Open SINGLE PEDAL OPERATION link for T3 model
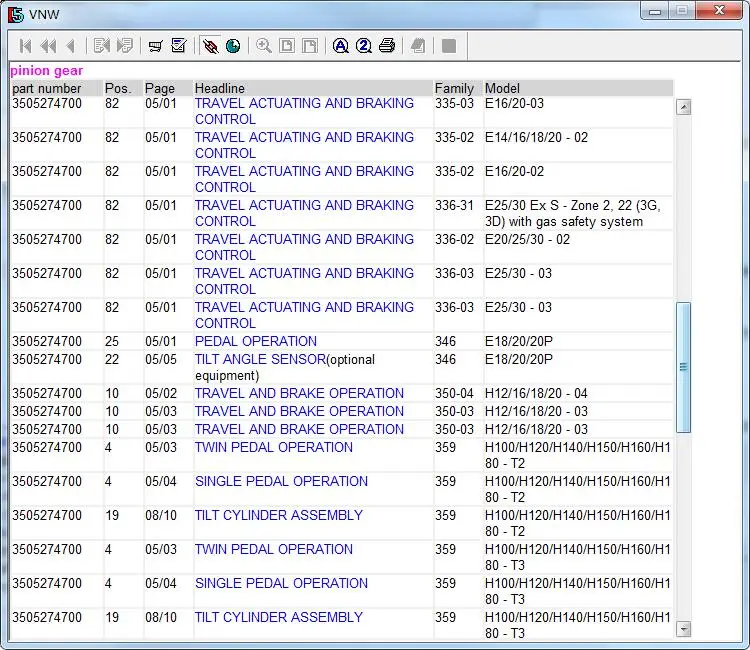 (281, 583)
